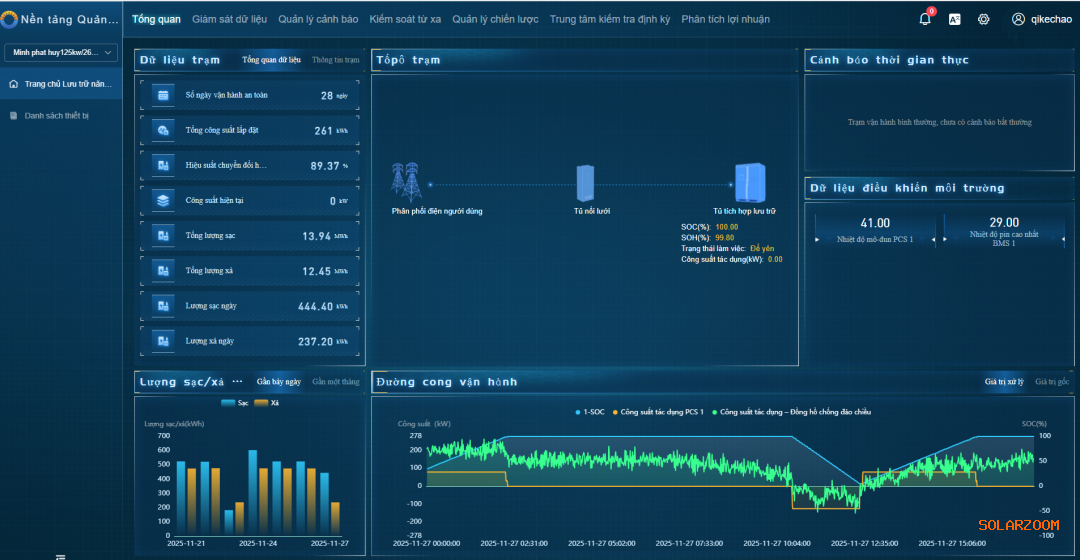Image resolution: width=1080 pixels, height=560 pixels.
Task: Open the settings gear in header
Action: click(x=983, y=19)
